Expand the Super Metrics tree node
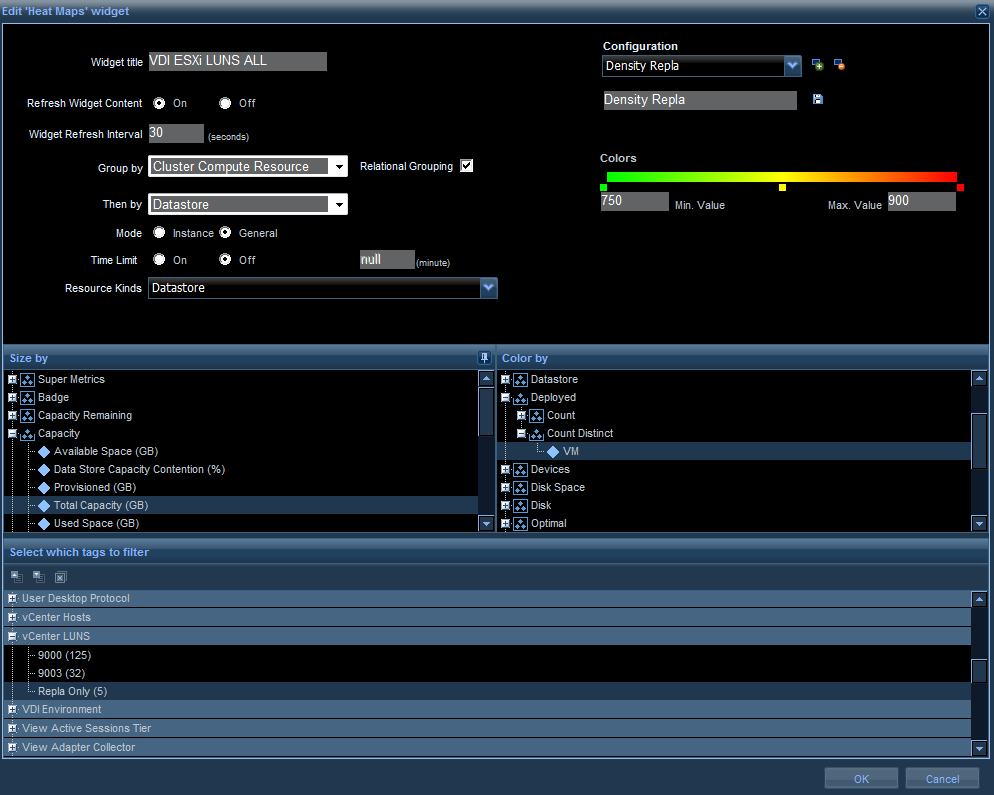 point(13,380)
